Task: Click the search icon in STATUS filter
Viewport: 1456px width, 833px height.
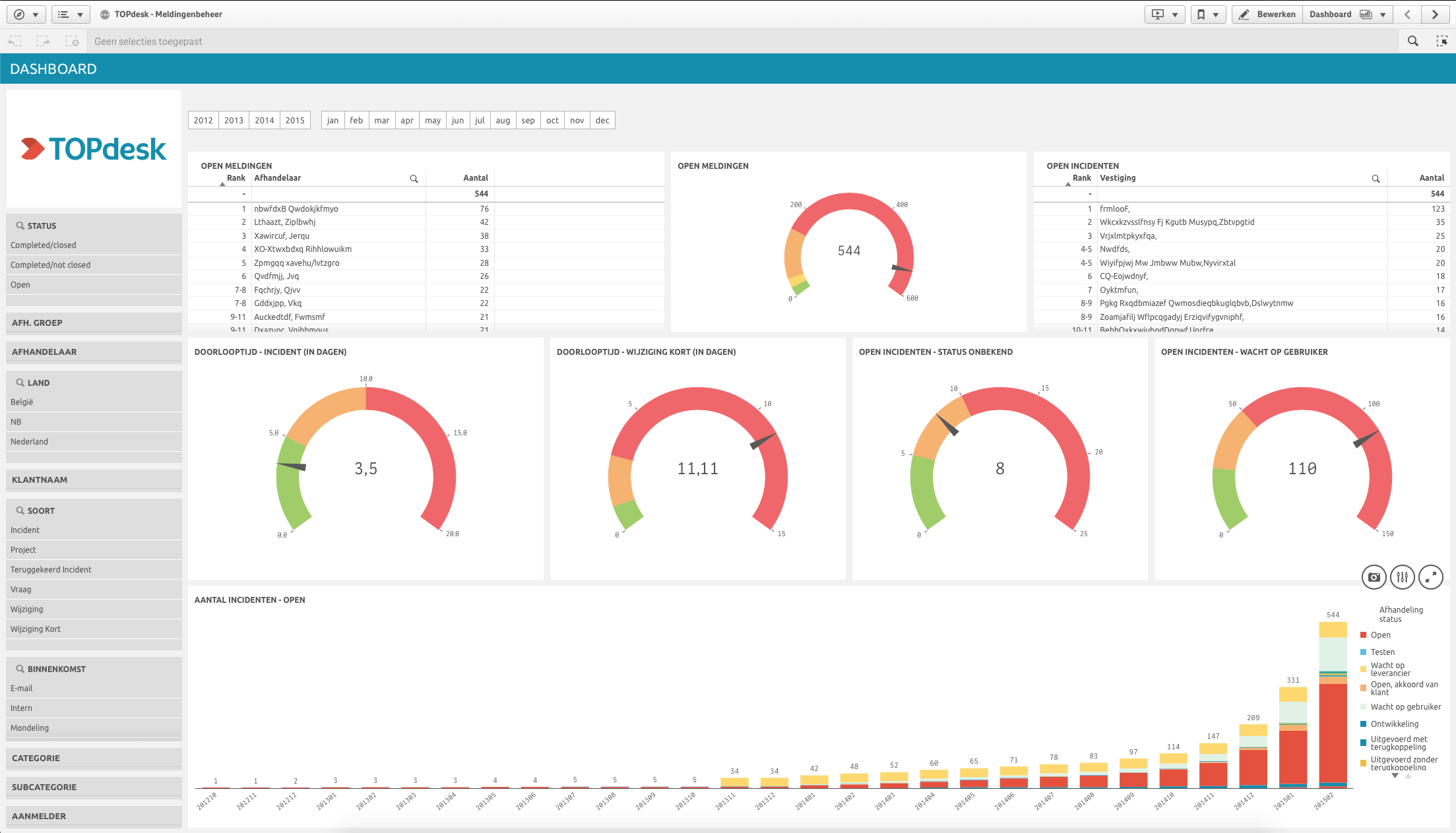Action: click(20, 226)
